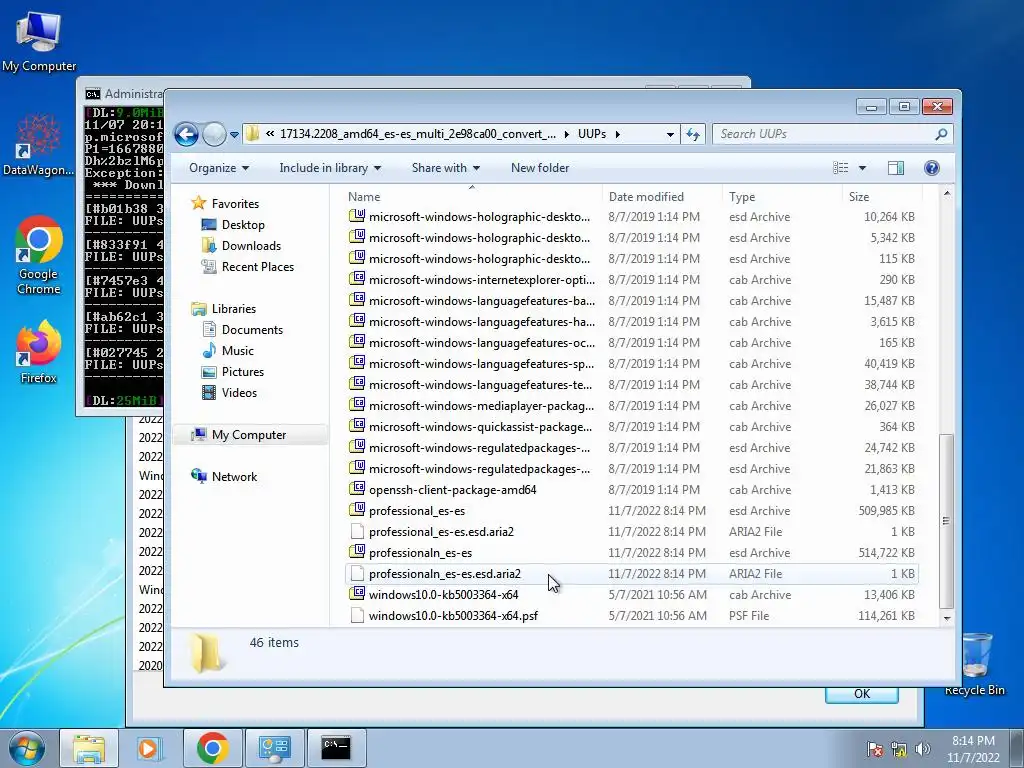The image size is (1024, 768).
Task: Open Recycle Bin on desktop
Action: click(x=974, y=664)
